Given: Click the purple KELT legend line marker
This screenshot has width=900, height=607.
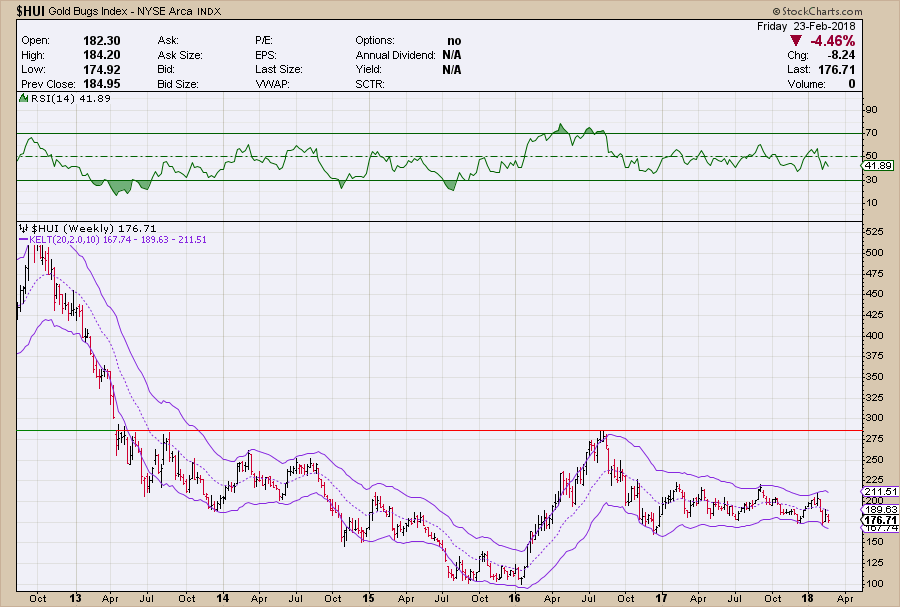Looking at the screenshot, I should coord(23,240).
